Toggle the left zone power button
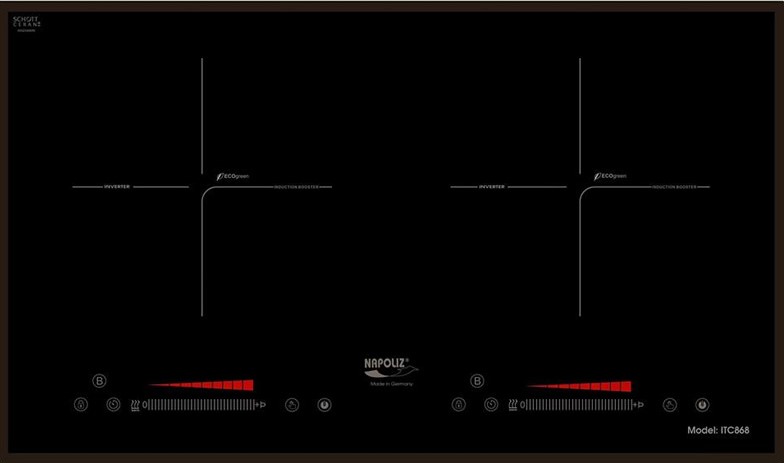Viewport: 784px width, 463px height. [324, 405]
